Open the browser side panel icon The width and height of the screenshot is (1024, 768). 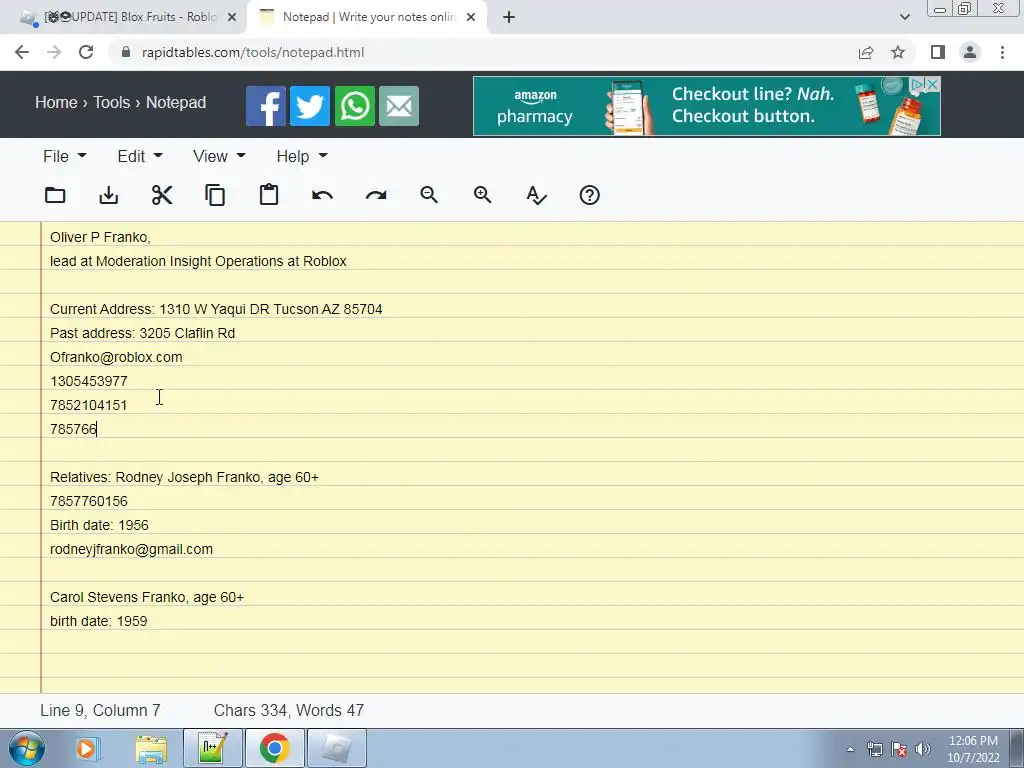pyautogui.click(x=938, y=52)
